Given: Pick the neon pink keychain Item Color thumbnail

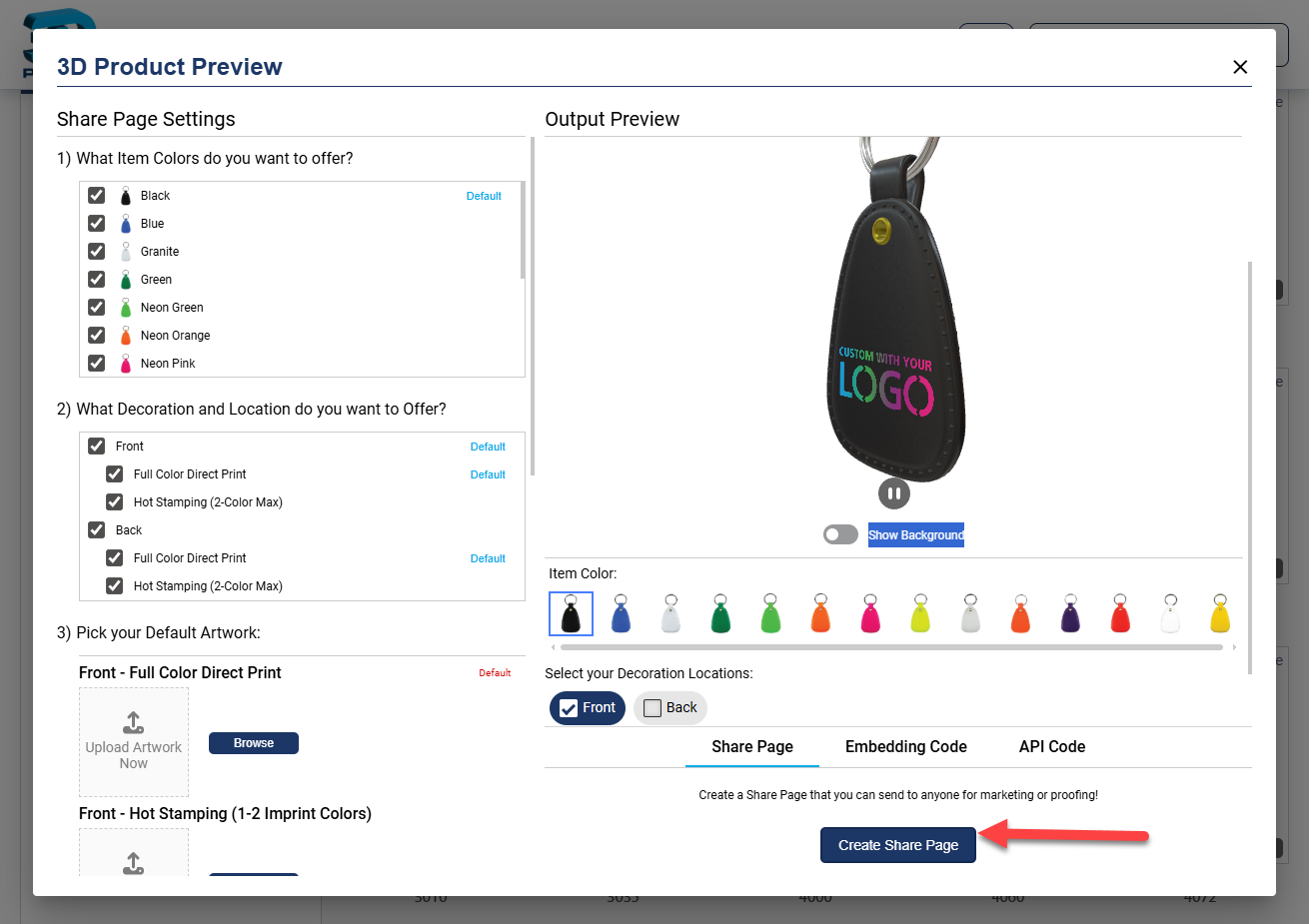Looking at the screenshot, I should coord(870,613).
